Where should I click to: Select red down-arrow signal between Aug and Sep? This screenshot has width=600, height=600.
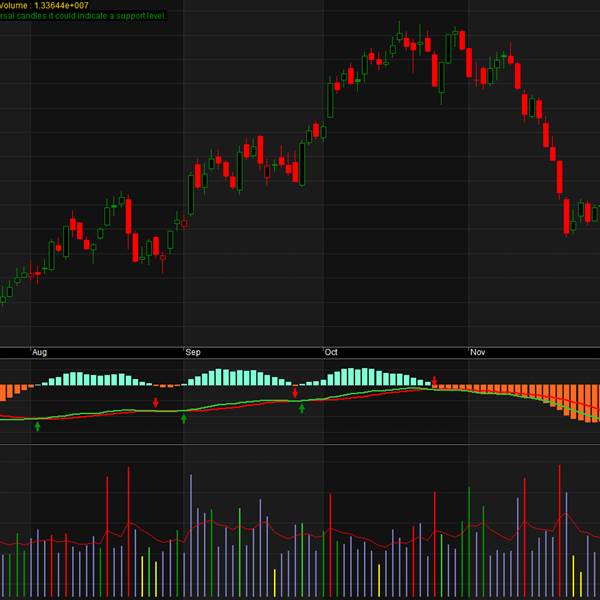click(x=155, y=402)
